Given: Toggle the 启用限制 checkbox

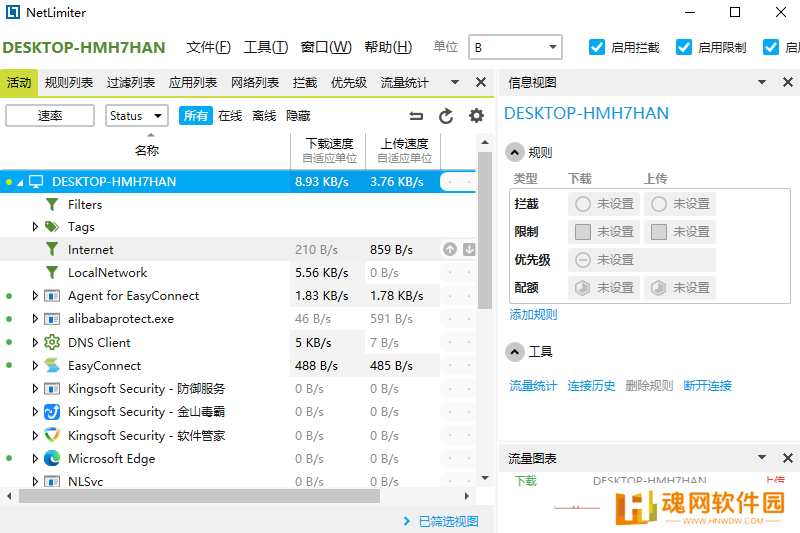Looking at the screenshot, I should point(684,47).
